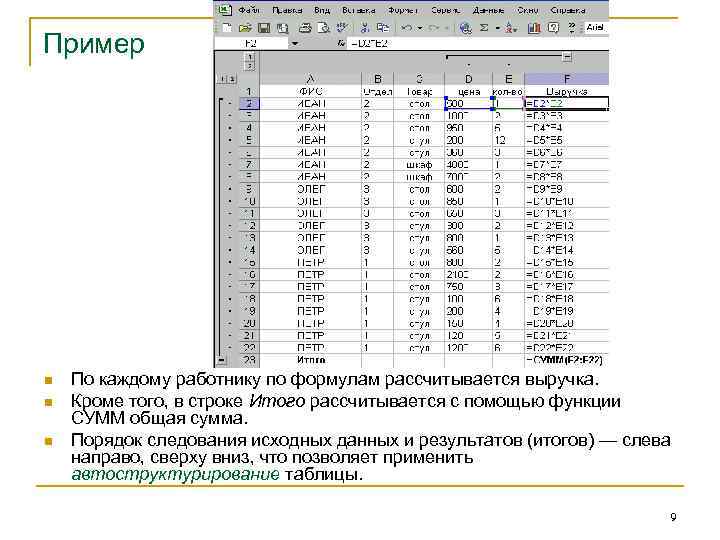Screen dimensions: 720x540
Task: Click the цена header cell
Action: pyautogui.click(x=468, y=92)
